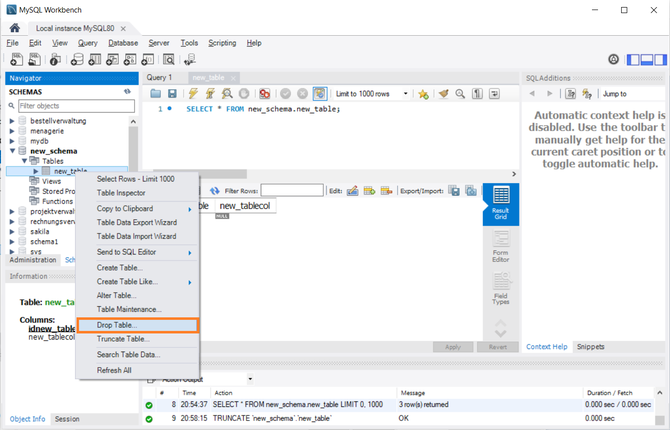670x430 pixels.
Task: Switch to the Session tab
Action: [x=67, y=419]
